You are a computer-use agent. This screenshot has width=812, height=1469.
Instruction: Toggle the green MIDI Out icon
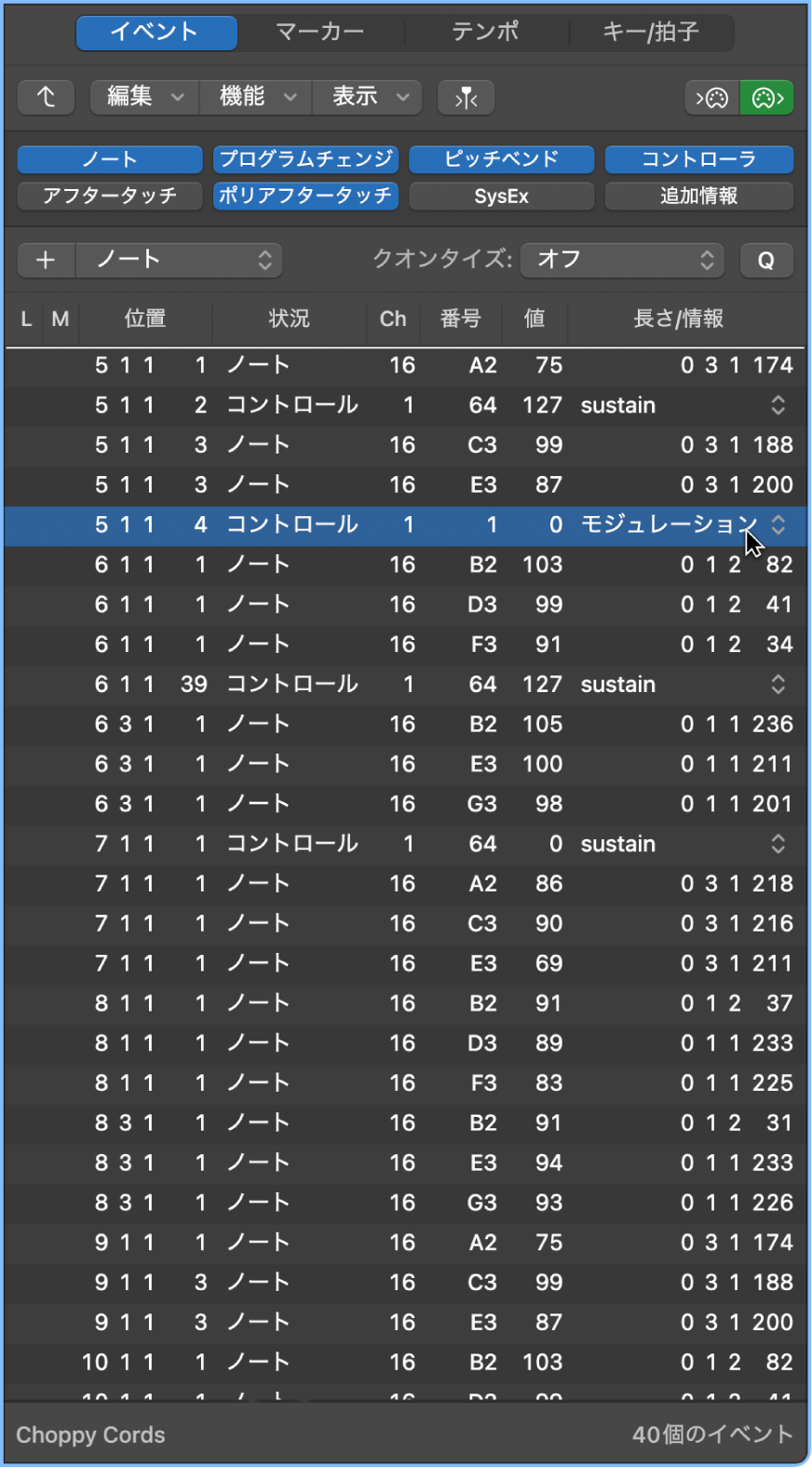(766, 97)
